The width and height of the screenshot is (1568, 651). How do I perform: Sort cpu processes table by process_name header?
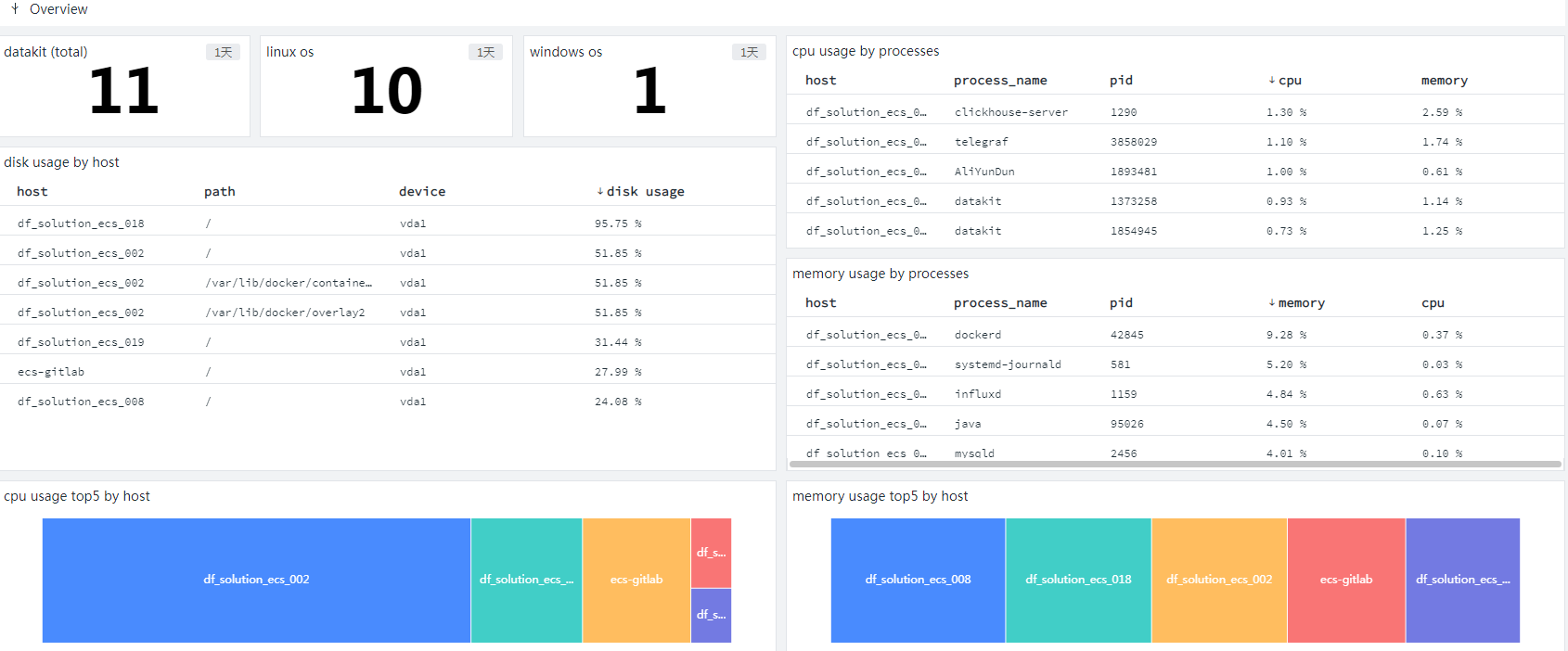pyautogui.click(x=1000, y=80)
